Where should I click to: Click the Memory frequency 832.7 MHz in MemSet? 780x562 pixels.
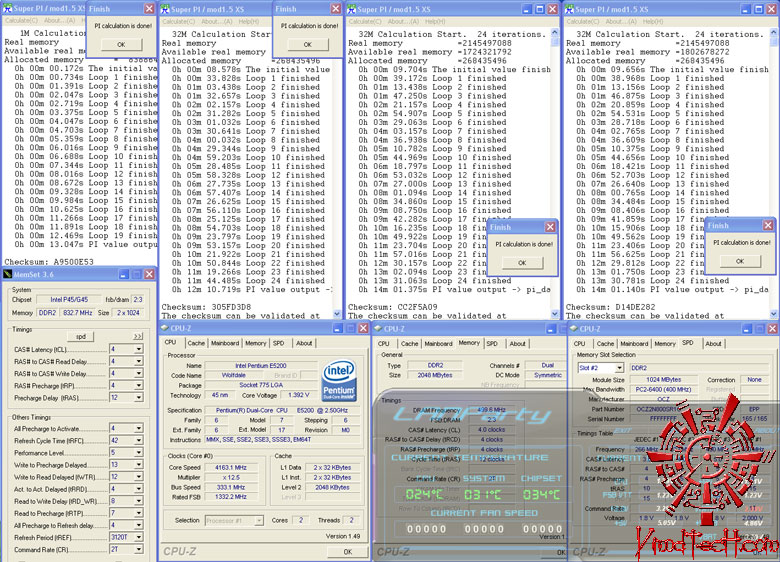click(78, 313)
